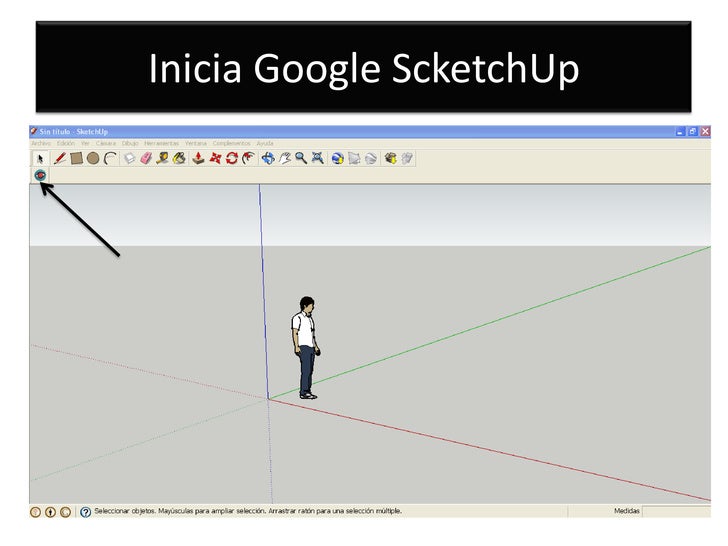Open the Herramientas menu

(161, 143)
